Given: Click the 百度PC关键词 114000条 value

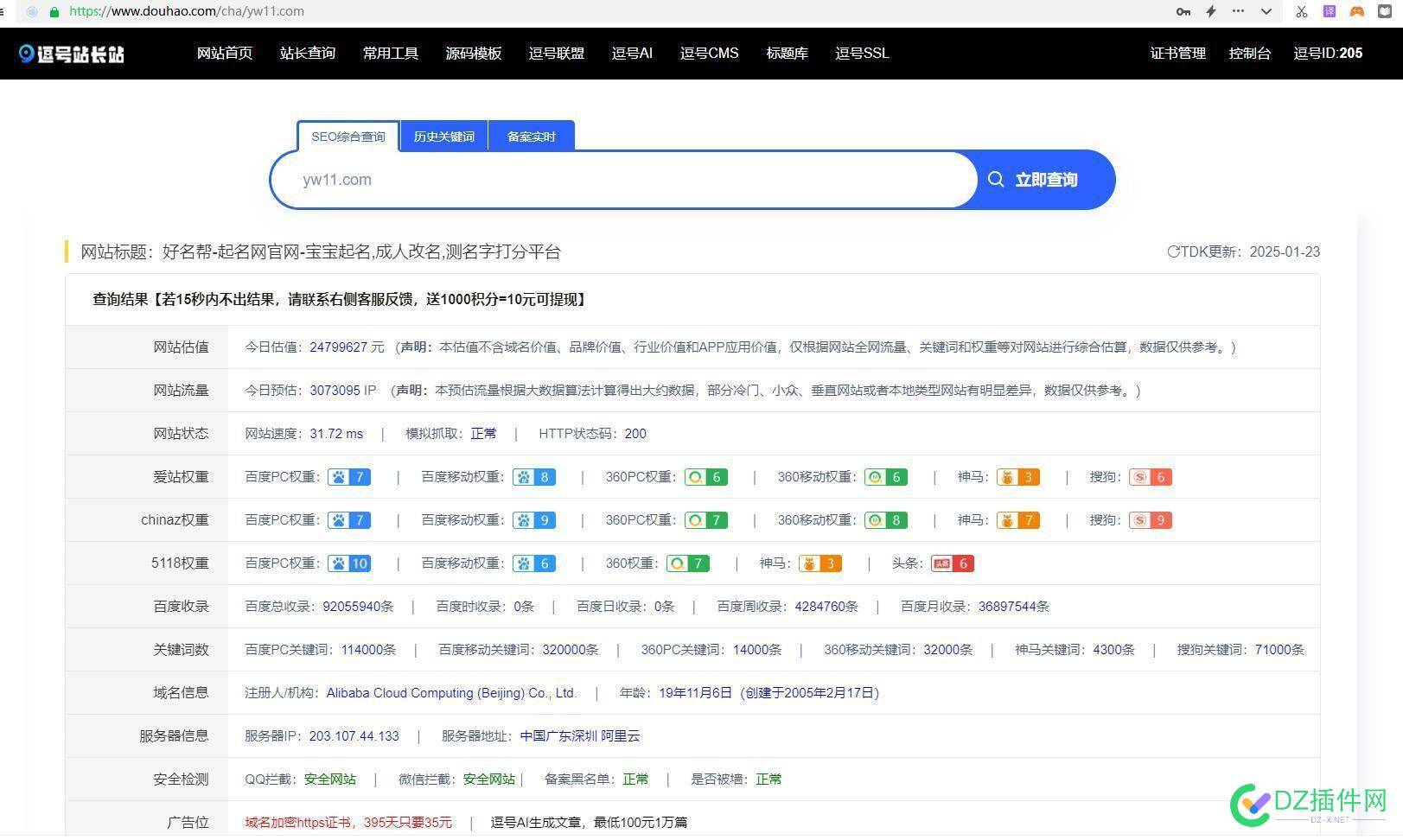Looking at the screenshot, I should click(369, 650).
